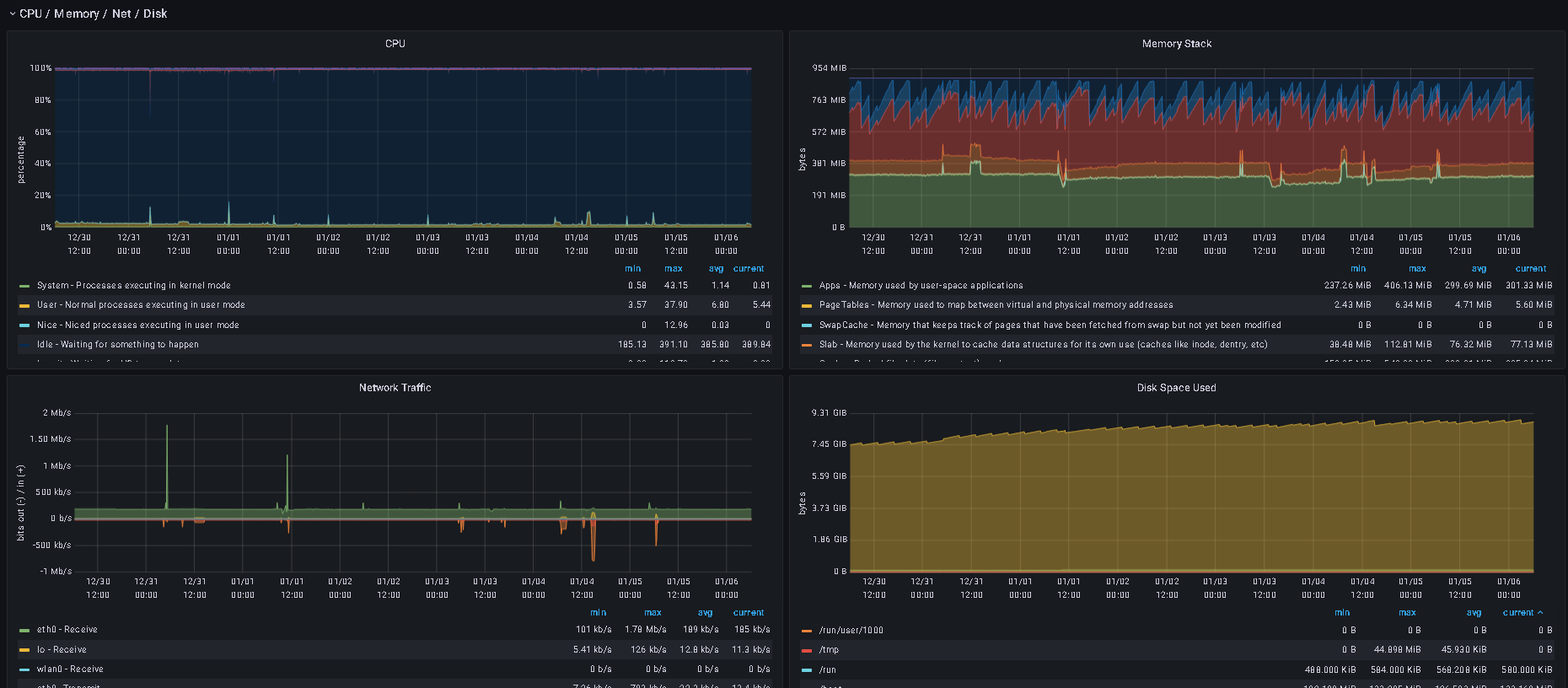Sort Disk Space Used legend by max column
Viewport: 1568px width, 688px height.
click(1408, 613)
